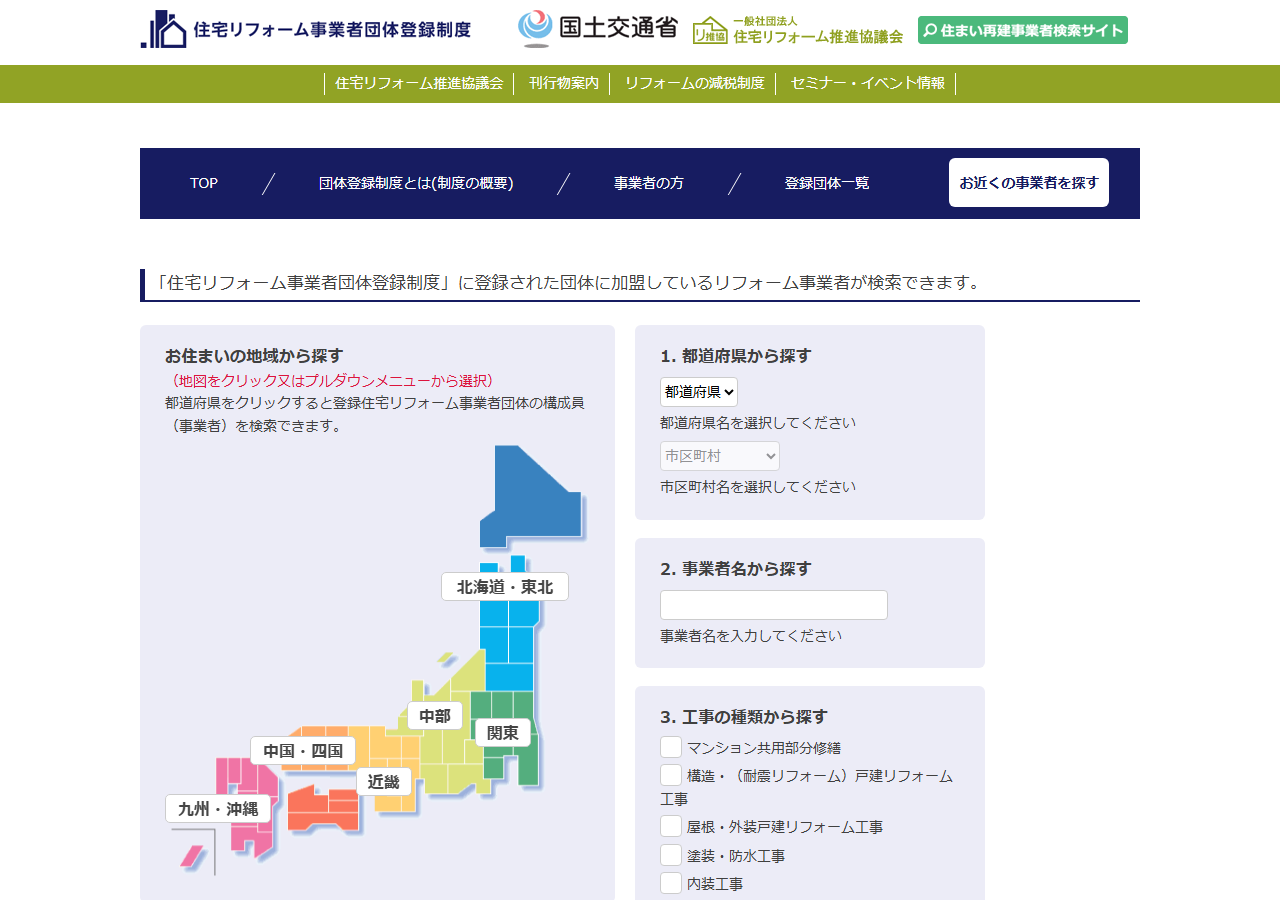Expand the 市区町村 dropdown

click(x=720, y=456)
